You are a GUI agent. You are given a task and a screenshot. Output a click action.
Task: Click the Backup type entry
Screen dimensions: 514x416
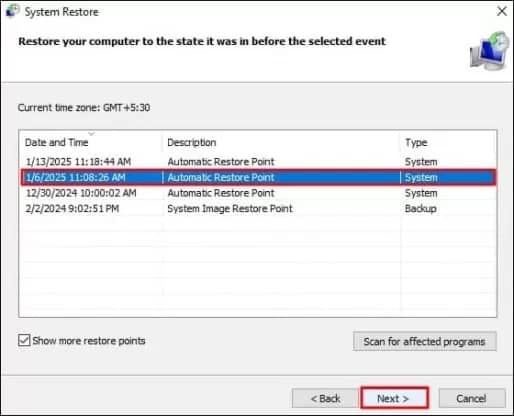(421, 209)
